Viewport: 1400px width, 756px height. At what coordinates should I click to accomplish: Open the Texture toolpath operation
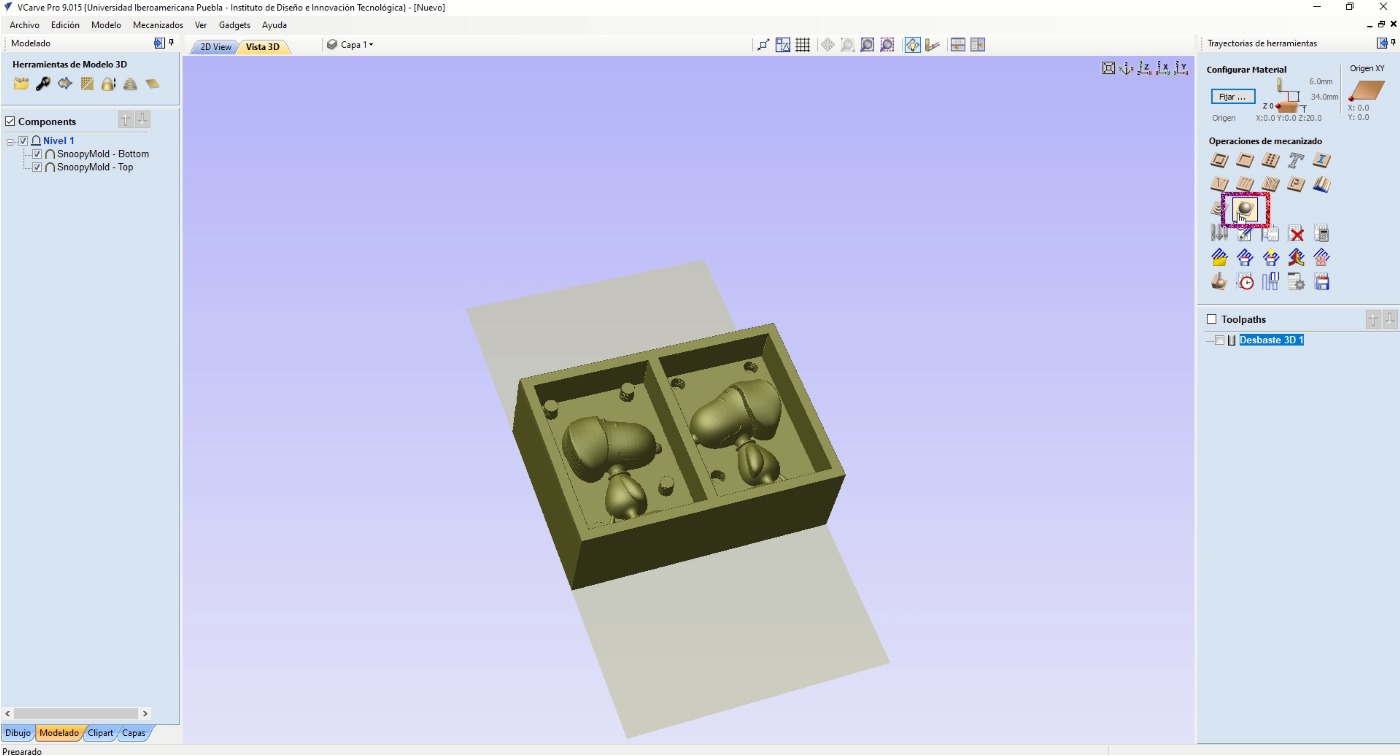coord(1271,184)
